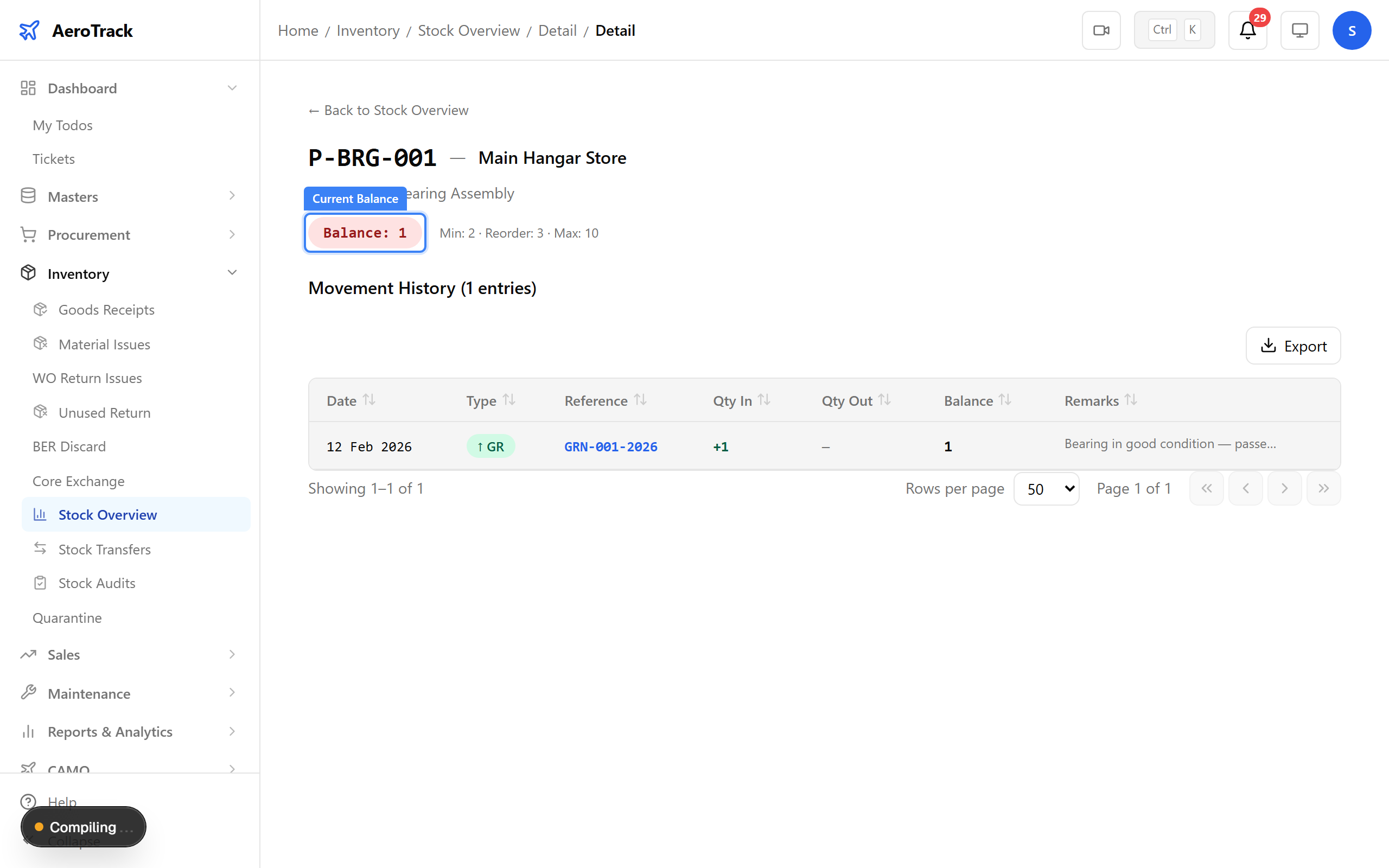Click the video camera icon in header
This screenshot has width=1389, height=868.
(x=1101, y=30)
